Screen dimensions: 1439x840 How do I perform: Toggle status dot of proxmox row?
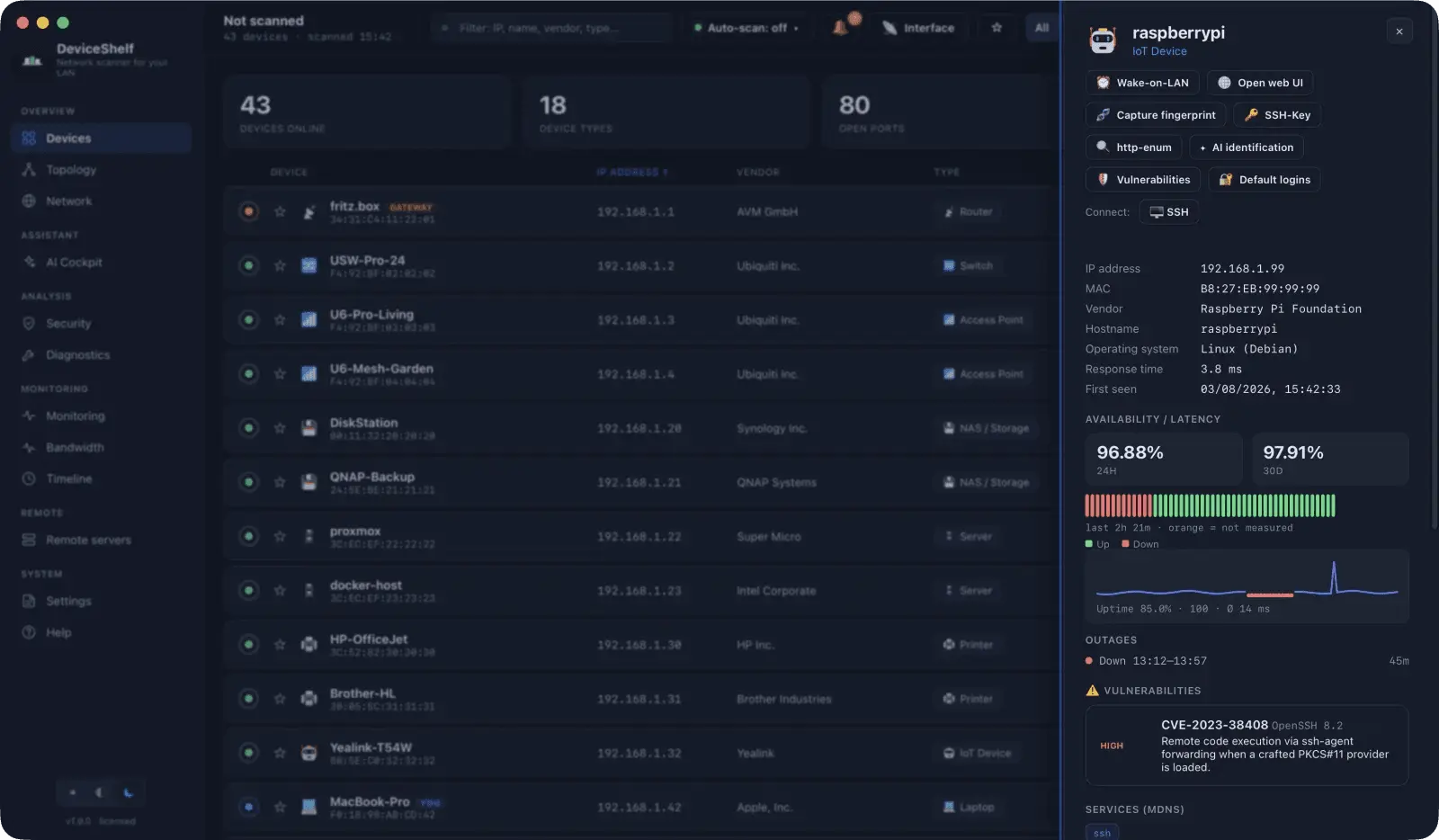(249, 537)
